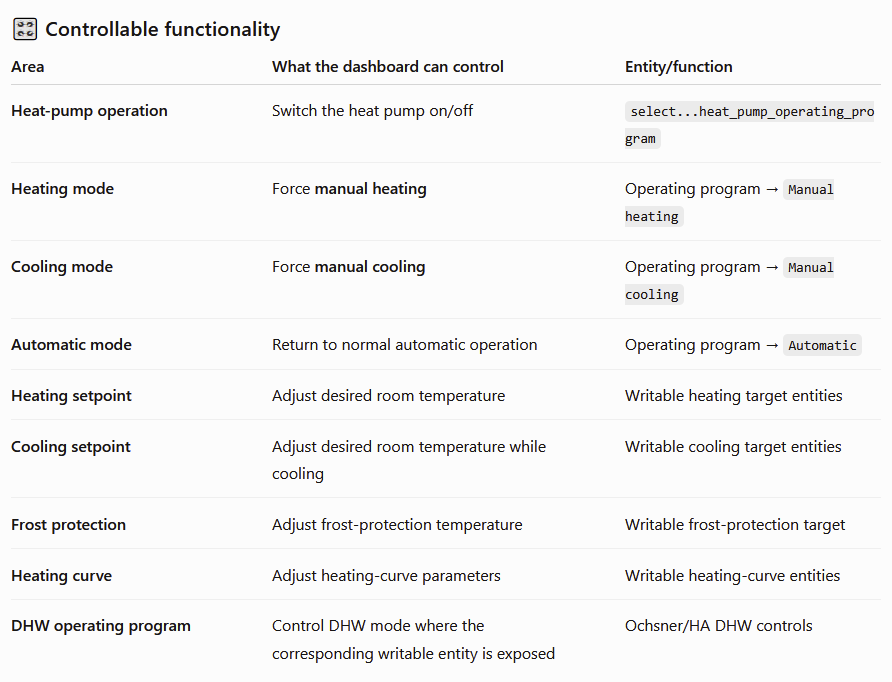
Task: Click the Manual heating code label
Action: pyautogui.click(x=729, y=202)
